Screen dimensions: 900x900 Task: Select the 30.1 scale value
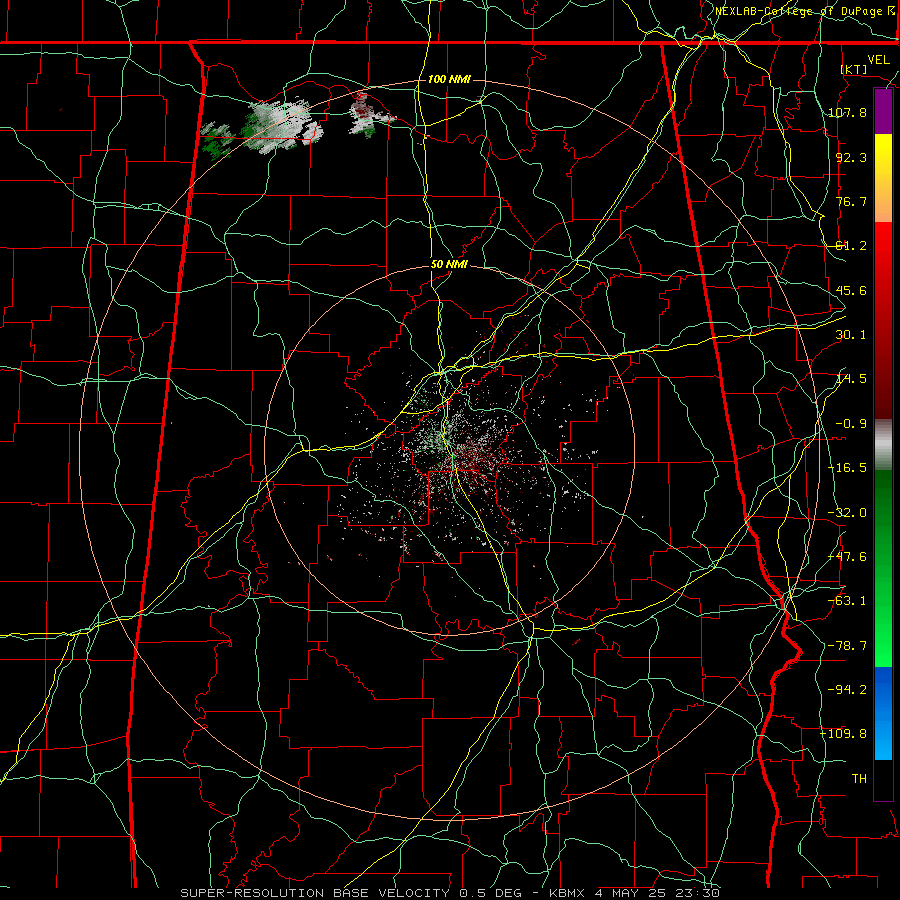coord(851,335)
